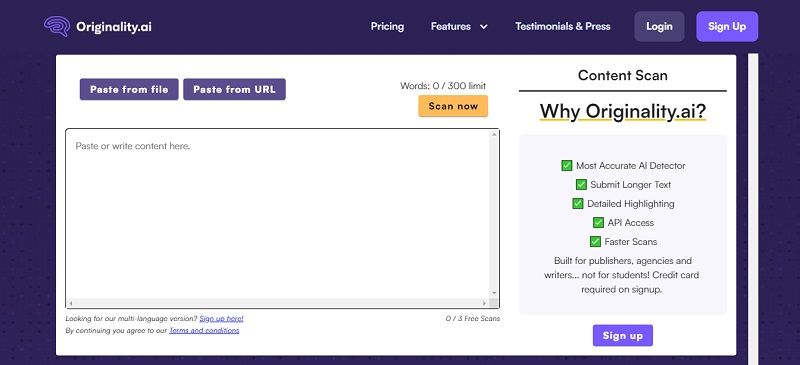Image resolution: width=800 pixels, height=365 pixels.
Task: Click the Faster Scans green checkmark
Action: pos(595,241)
